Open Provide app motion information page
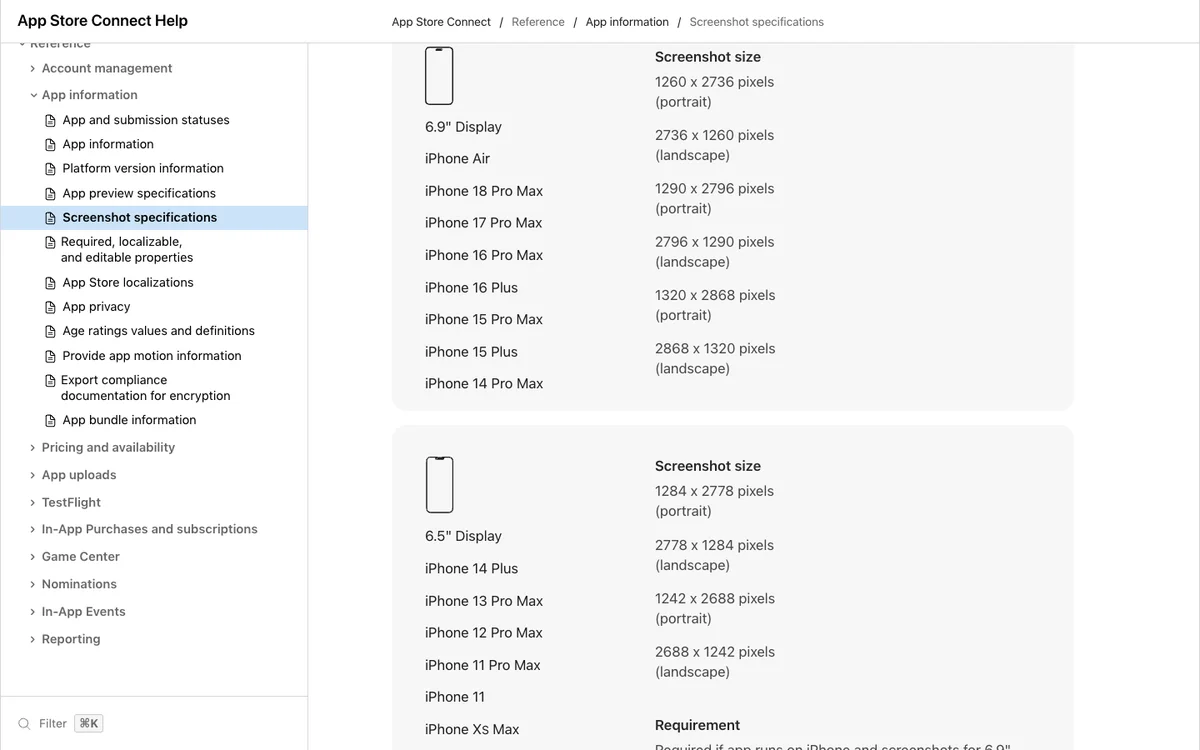This screenshot has height=750, width=1200. (152, 356)
